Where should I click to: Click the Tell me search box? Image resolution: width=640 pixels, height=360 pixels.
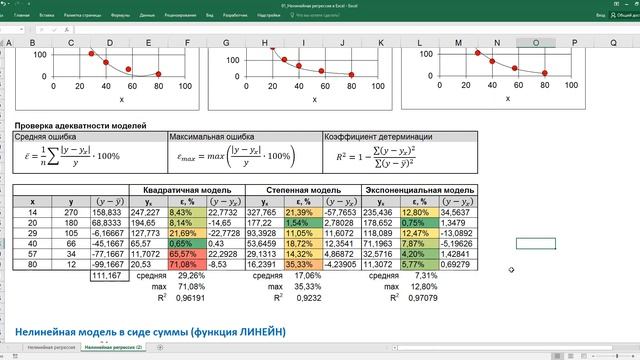[315, 15]
